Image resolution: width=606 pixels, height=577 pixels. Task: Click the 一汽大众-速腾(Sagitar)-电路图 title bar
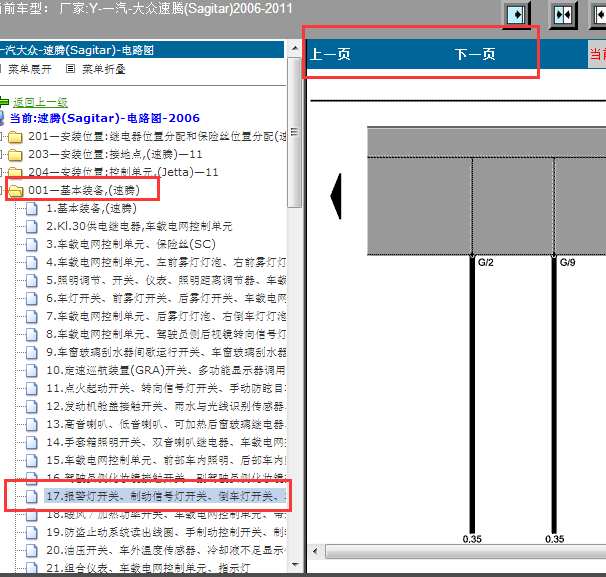pyautogui.click(x=141, y=50)
